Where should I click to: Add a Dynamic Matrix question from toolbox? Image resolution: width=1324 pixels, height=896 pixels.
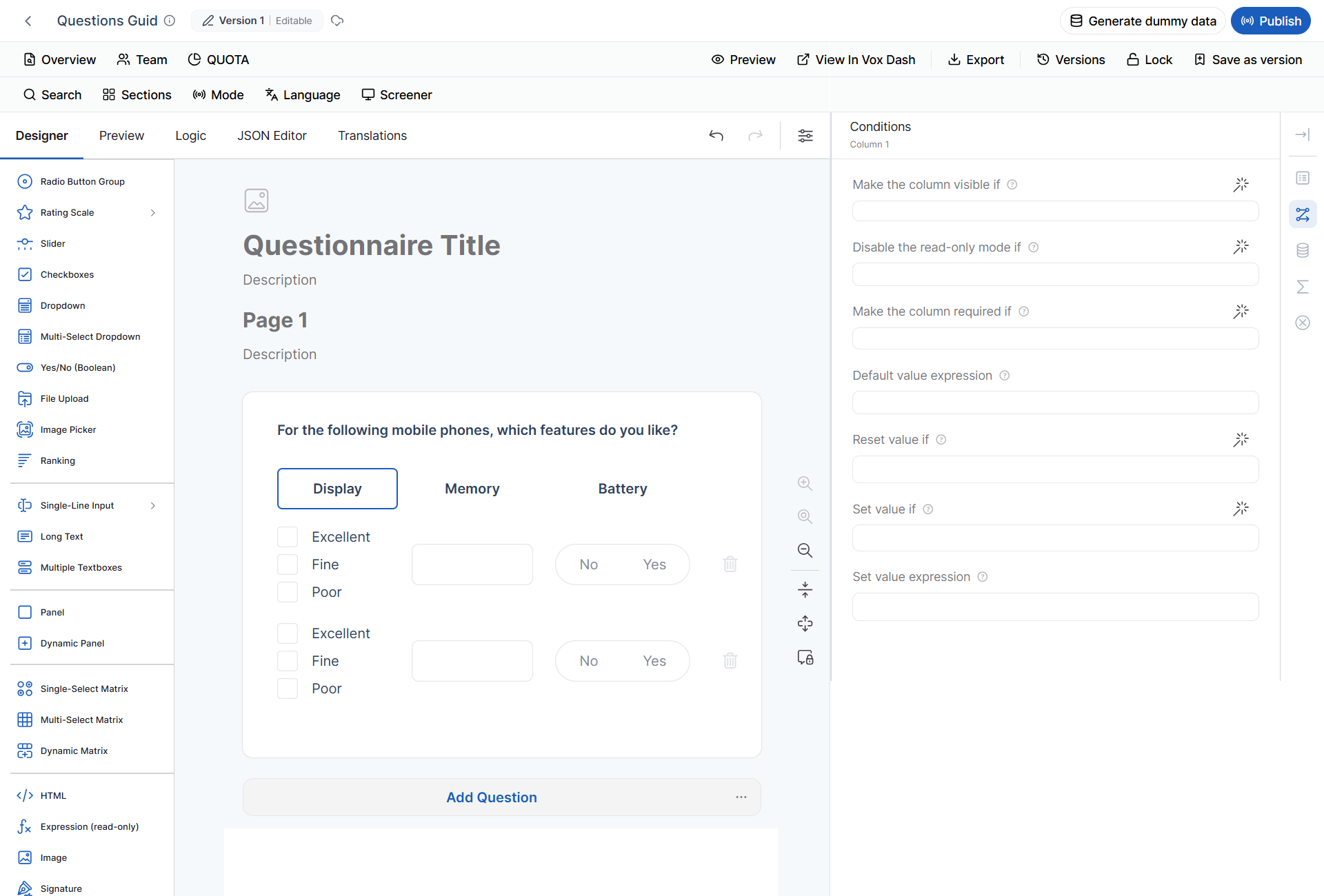[74, 751]
